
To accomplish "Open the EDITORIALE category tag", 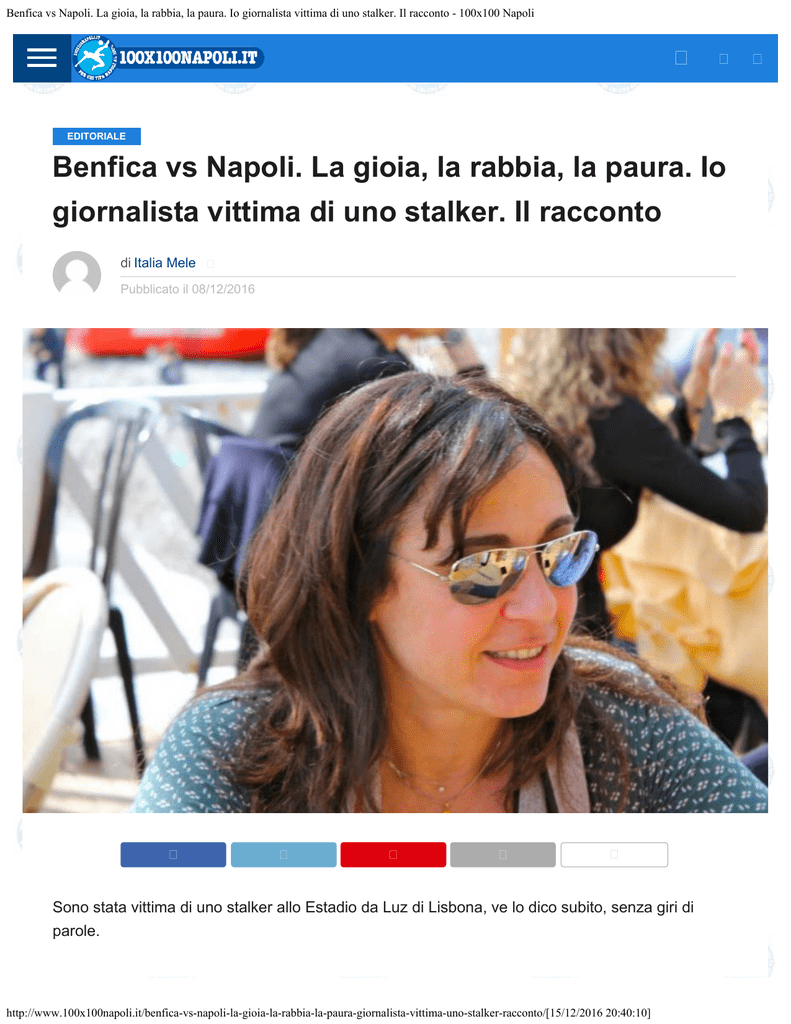I will [97, 136].
